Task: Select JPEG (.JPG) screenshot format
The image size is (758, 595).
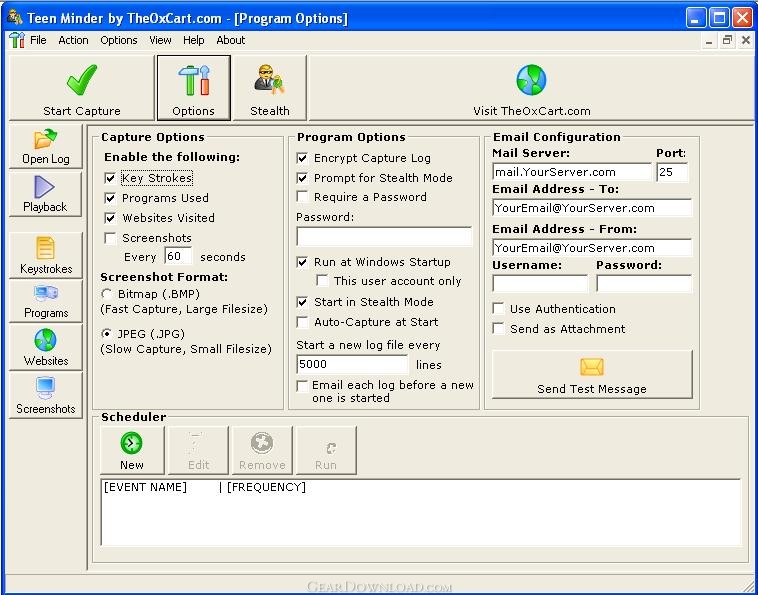Action: point(106,334)
